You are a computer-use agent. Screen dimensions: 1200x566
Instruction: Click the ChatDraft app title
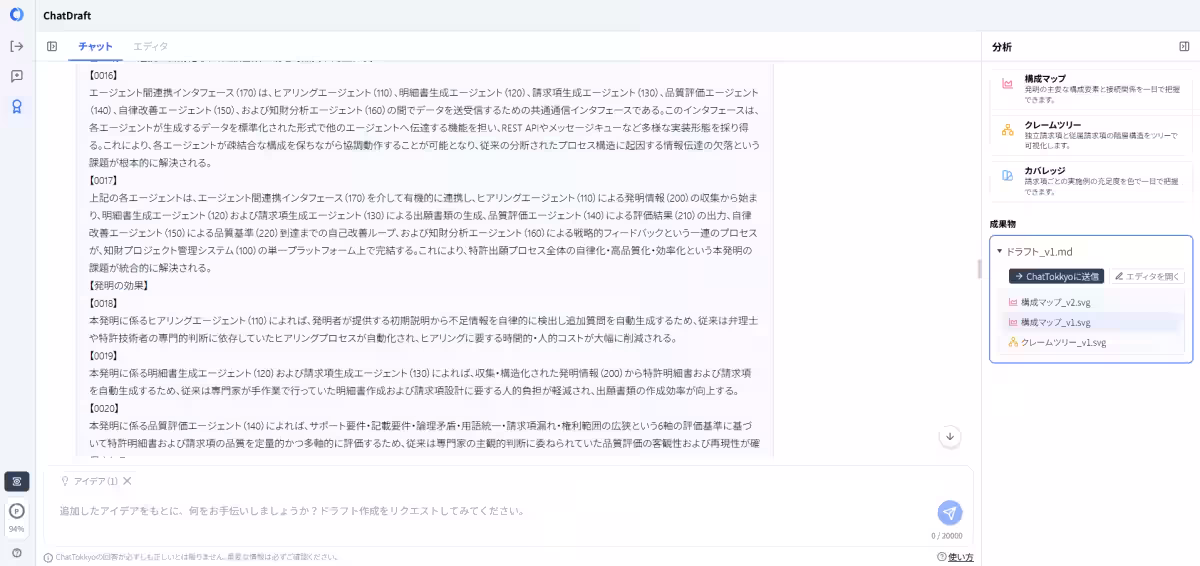pyautogui.click(x=67, y=15)
